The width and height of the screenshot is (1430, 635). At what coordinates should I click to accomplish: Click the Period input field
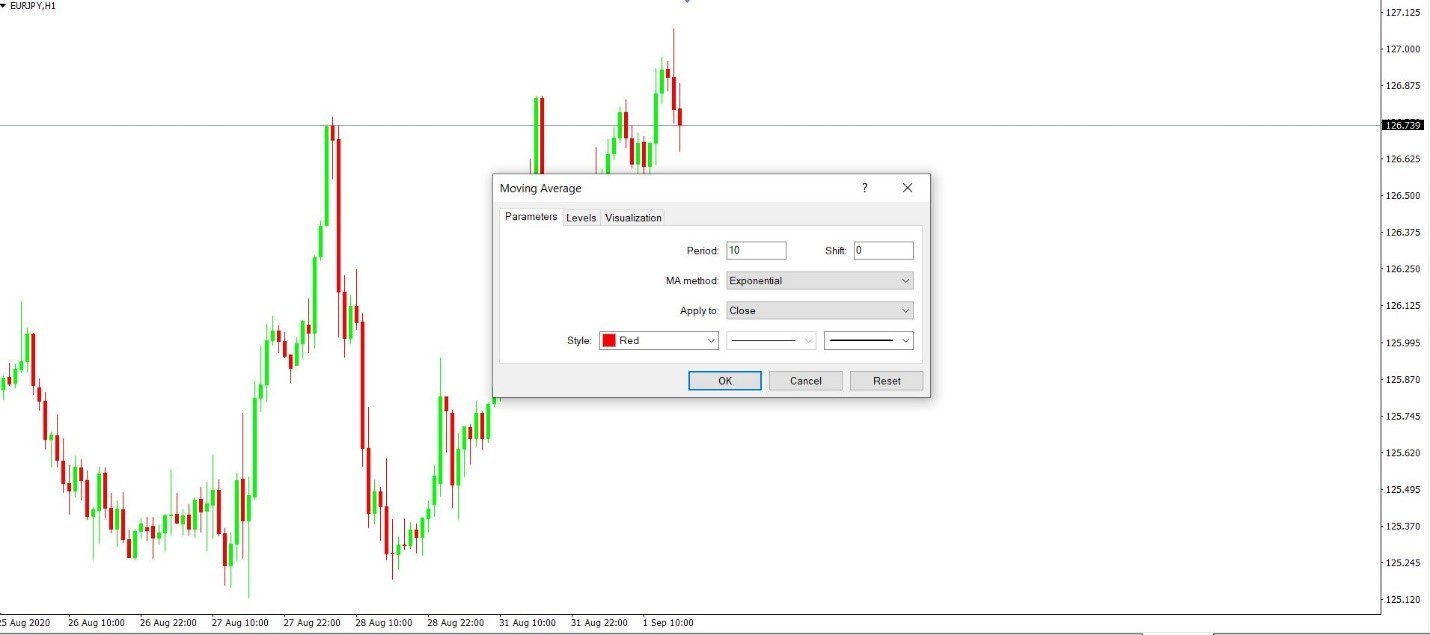pos(756,251)
